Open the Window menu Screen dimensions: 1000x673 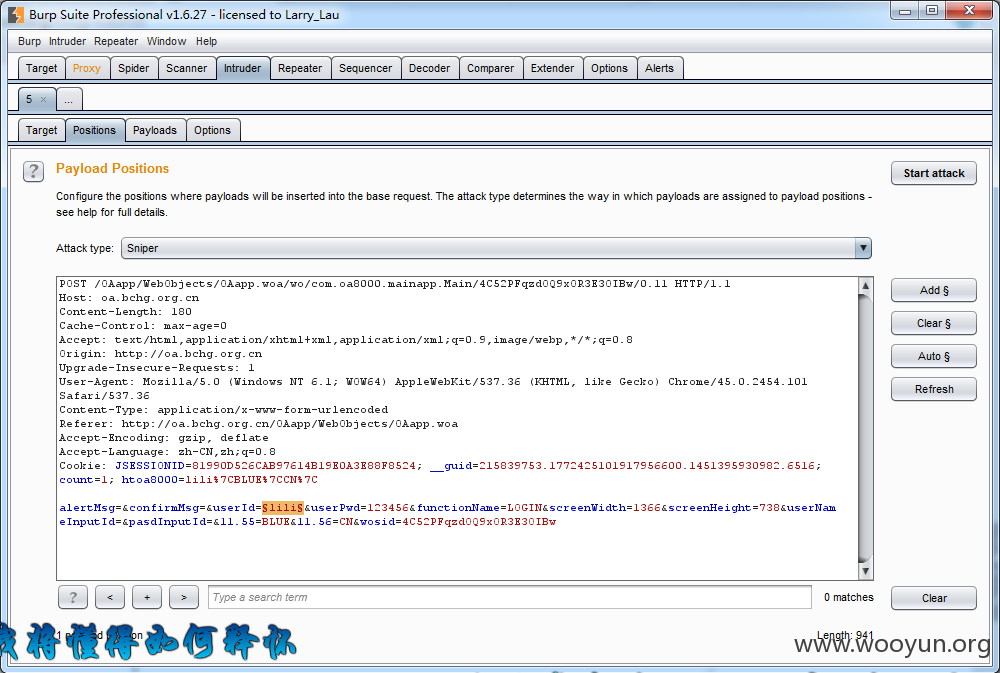[x=166, y=41]
